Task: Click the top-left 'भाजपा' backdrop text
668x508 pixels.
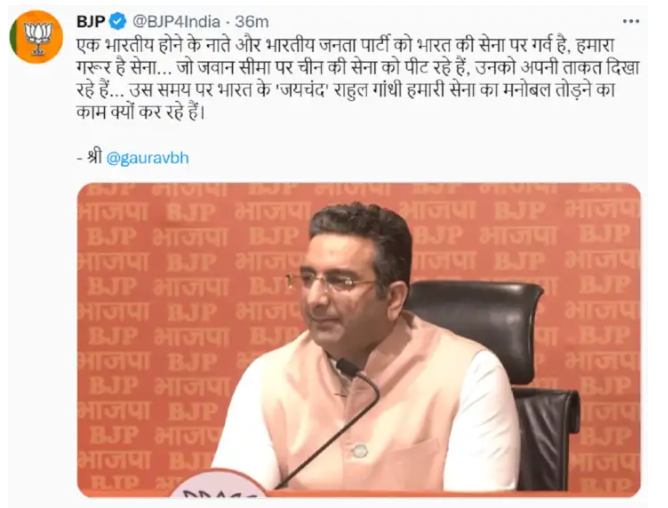Action: pos(113,212)
